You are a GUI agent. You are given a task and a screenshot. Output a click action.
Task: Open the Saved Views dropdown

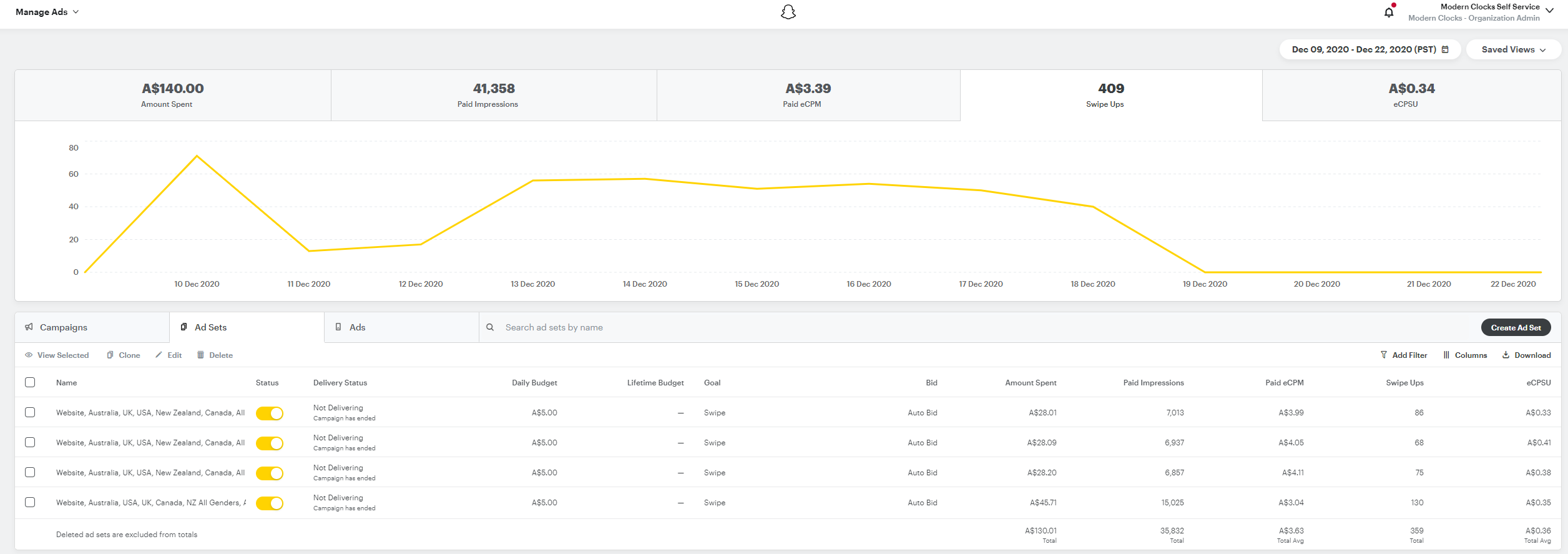click(1513, 49)
